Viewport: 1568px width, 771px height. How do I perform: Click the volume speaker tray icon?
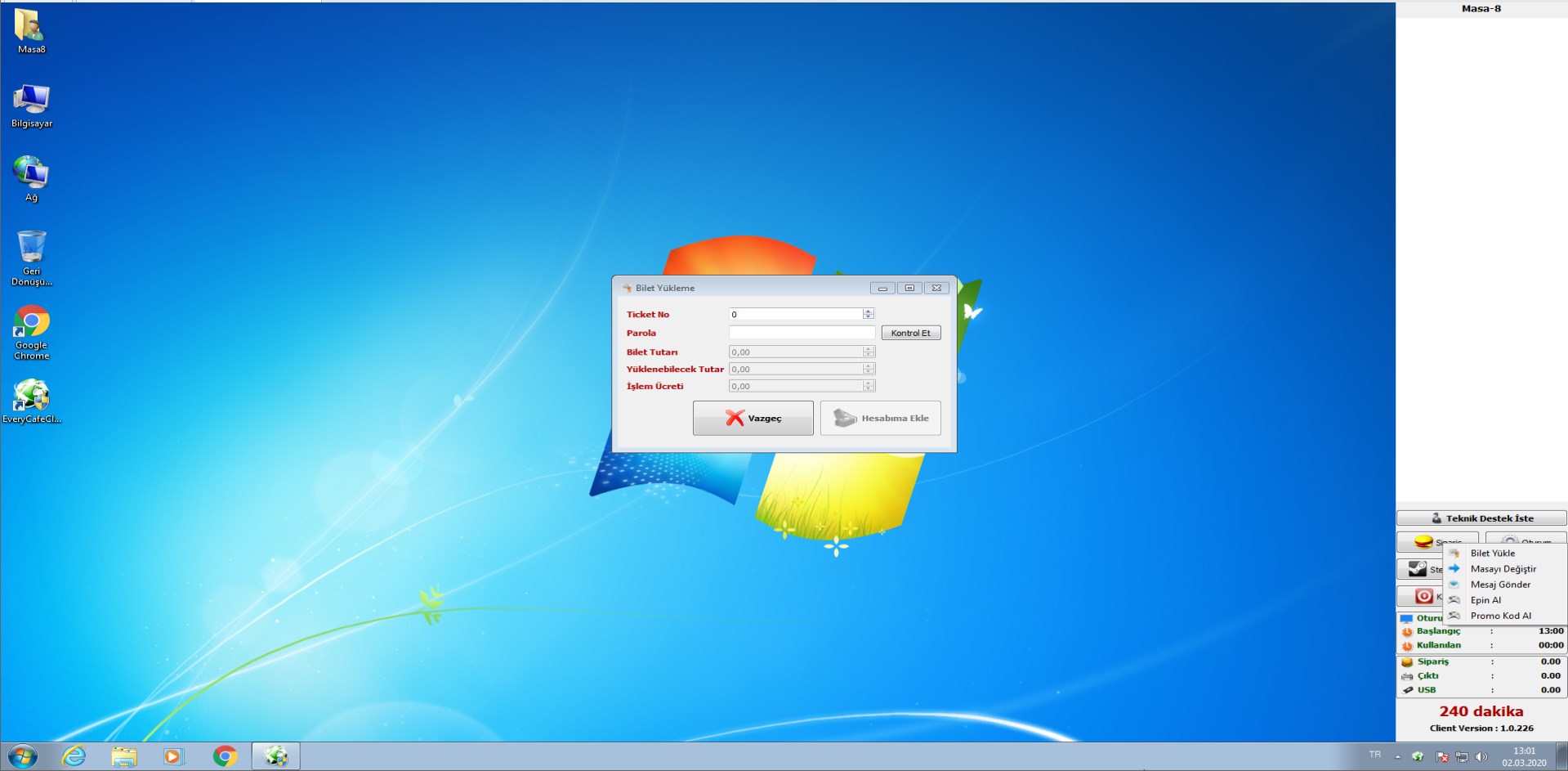(1481, 756)
